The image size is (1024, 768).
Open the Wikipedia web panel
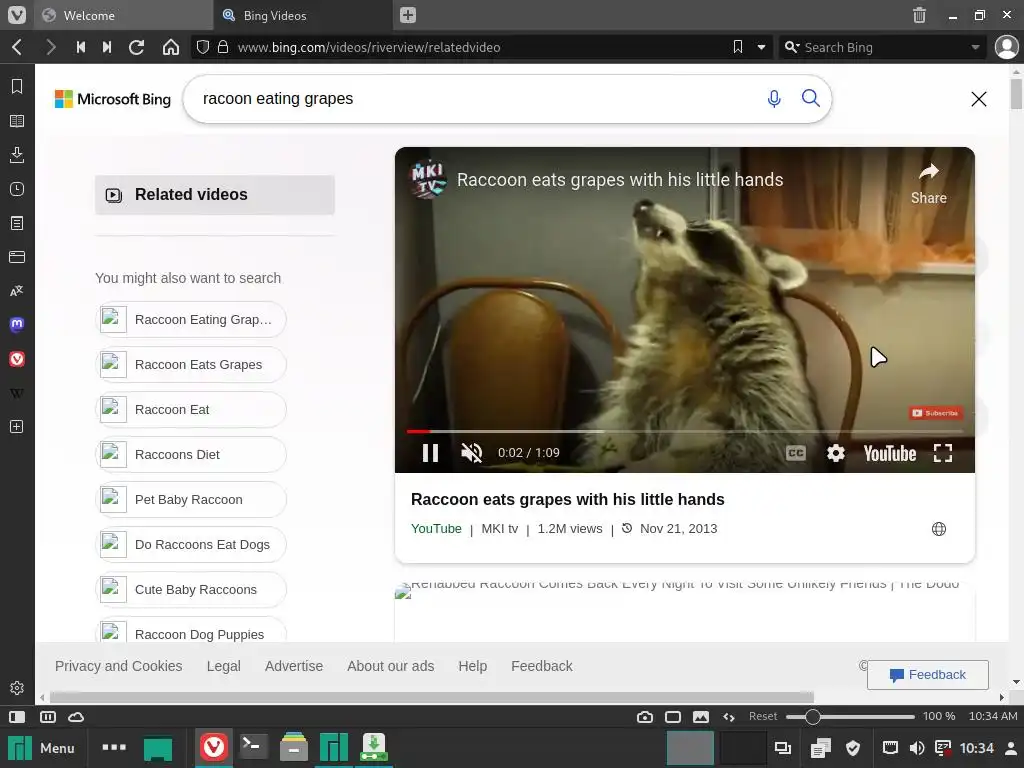click(17, 392)
